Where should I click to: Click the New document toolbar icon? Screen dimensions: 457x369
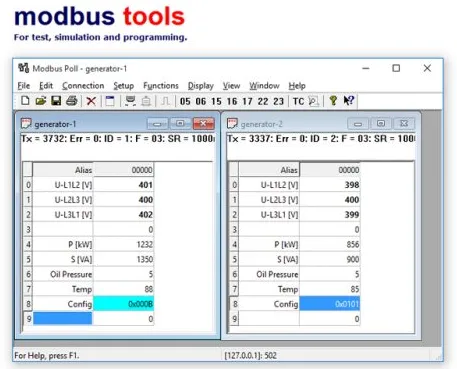[x=25, y=101]
